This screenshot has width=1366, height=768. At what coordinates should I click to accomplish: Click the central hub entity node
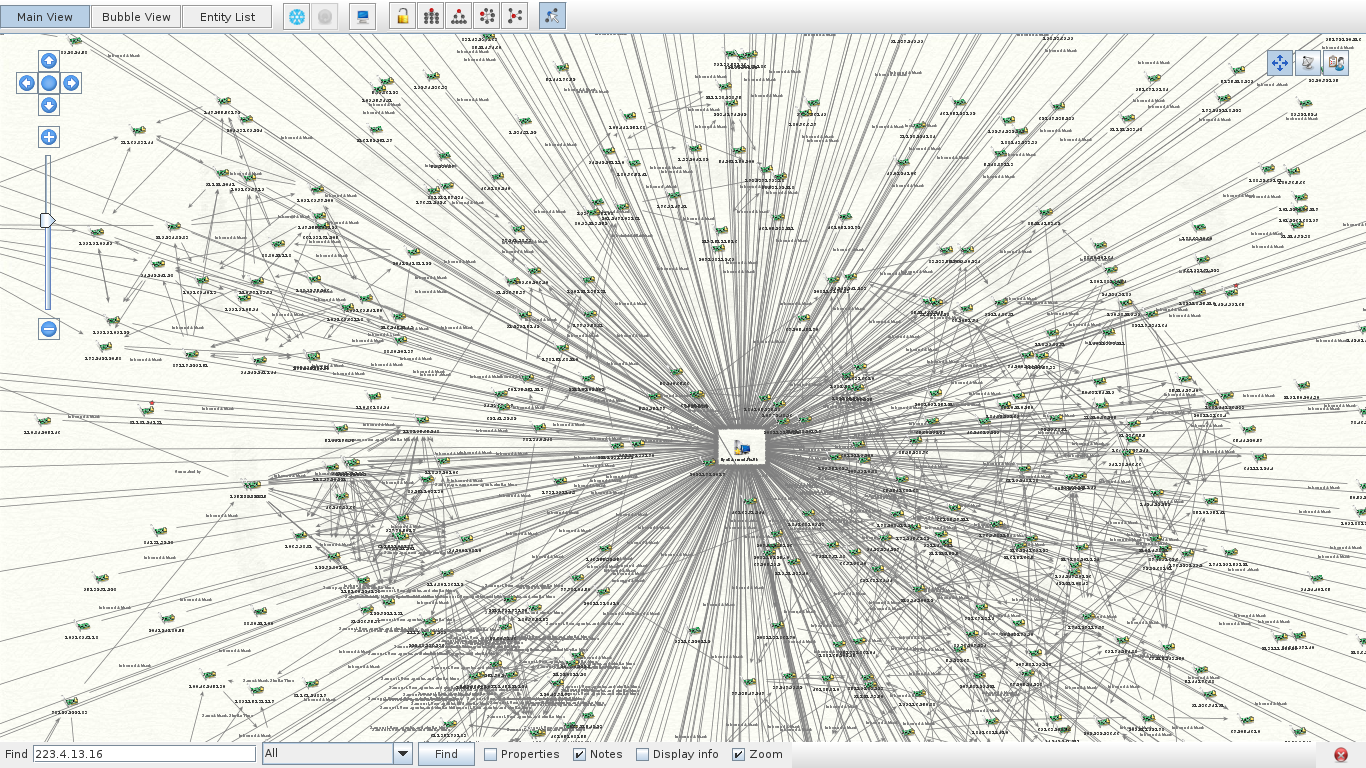tap(741, 447)
